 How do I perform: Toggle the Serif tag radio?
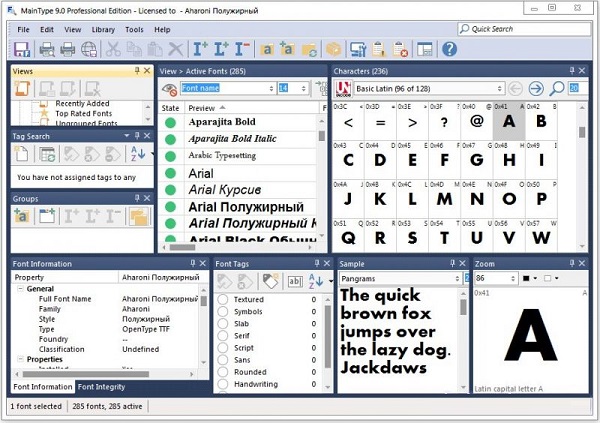(223, 336)
